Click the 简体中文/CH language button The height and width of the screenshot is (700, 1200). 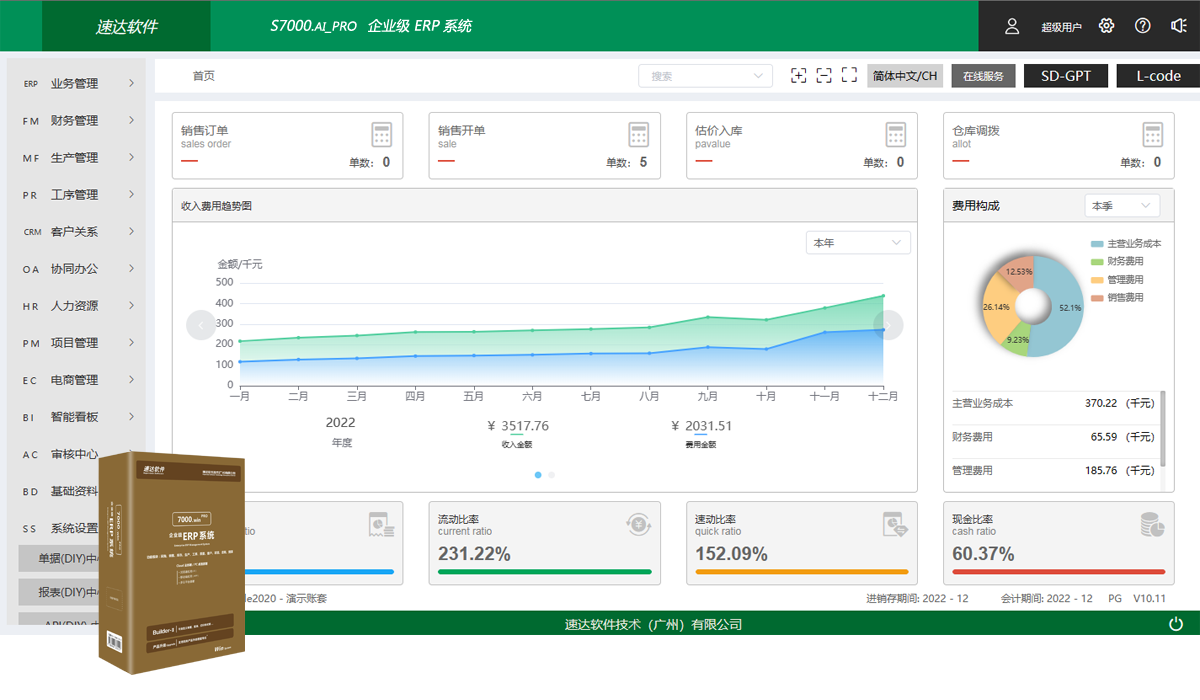click(905, 76)
